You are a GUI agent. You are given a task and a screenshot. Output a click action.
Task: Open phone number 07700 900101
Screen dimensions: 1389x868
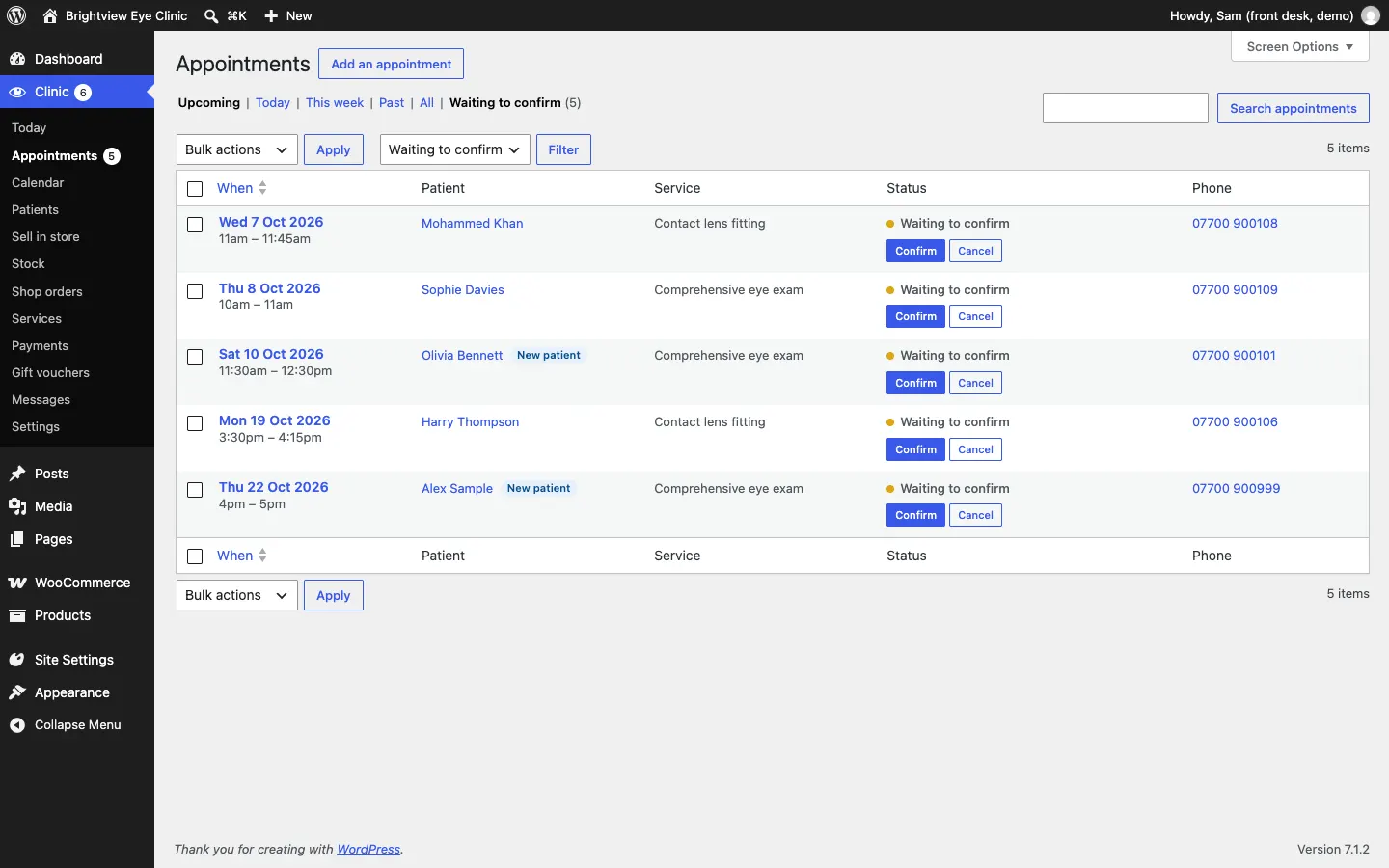1234,355
